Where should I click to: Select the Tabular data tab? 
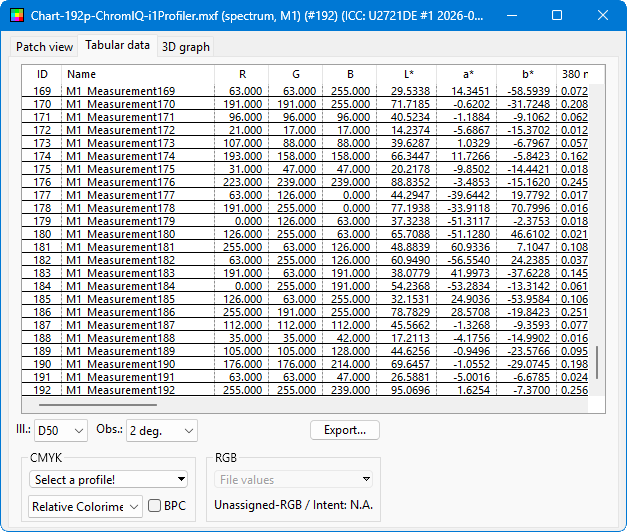pyautogui.click(x=117, y=45)
